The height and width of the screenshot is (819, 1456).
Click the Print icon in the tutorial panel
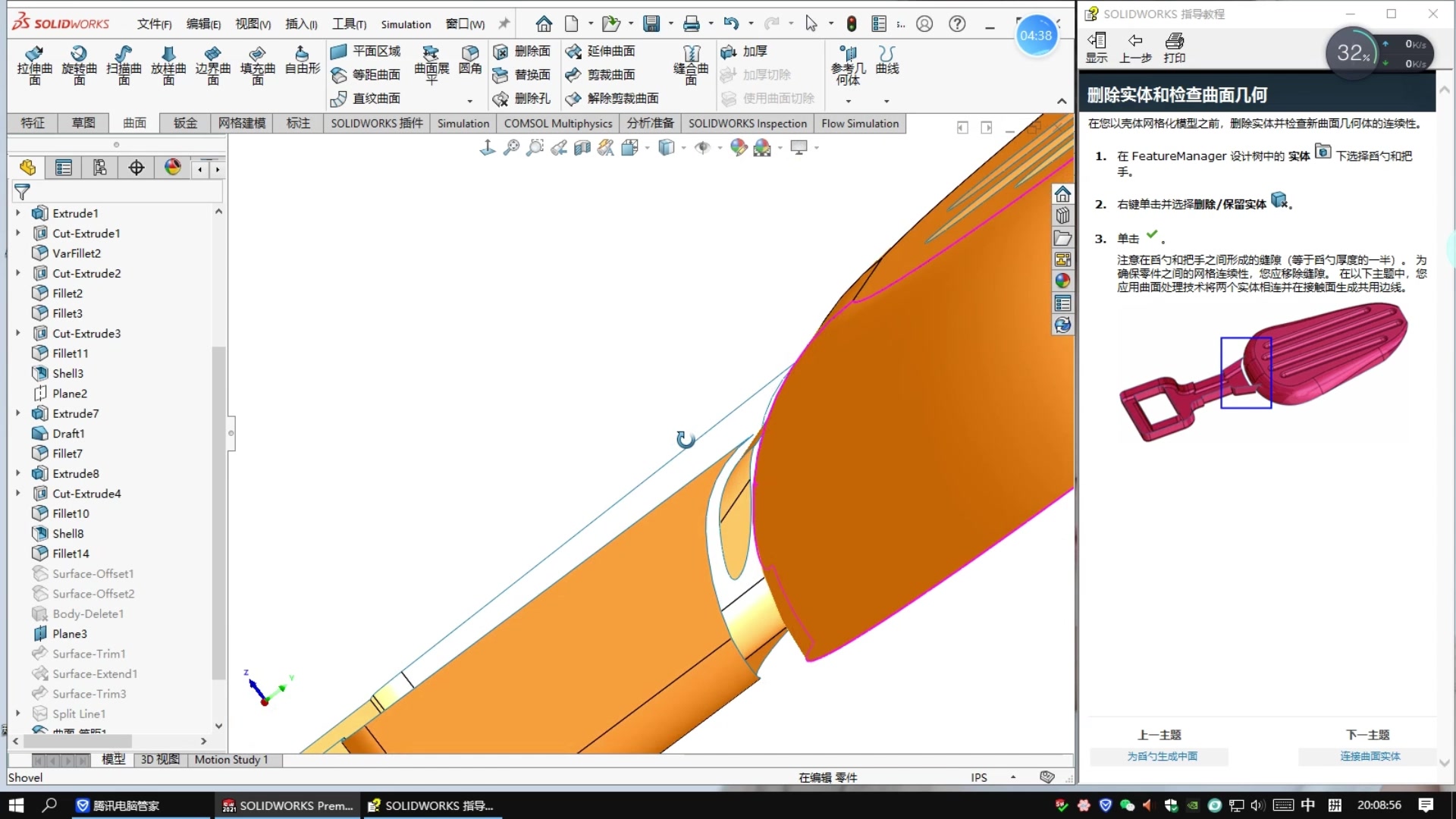coord(1175,47)
